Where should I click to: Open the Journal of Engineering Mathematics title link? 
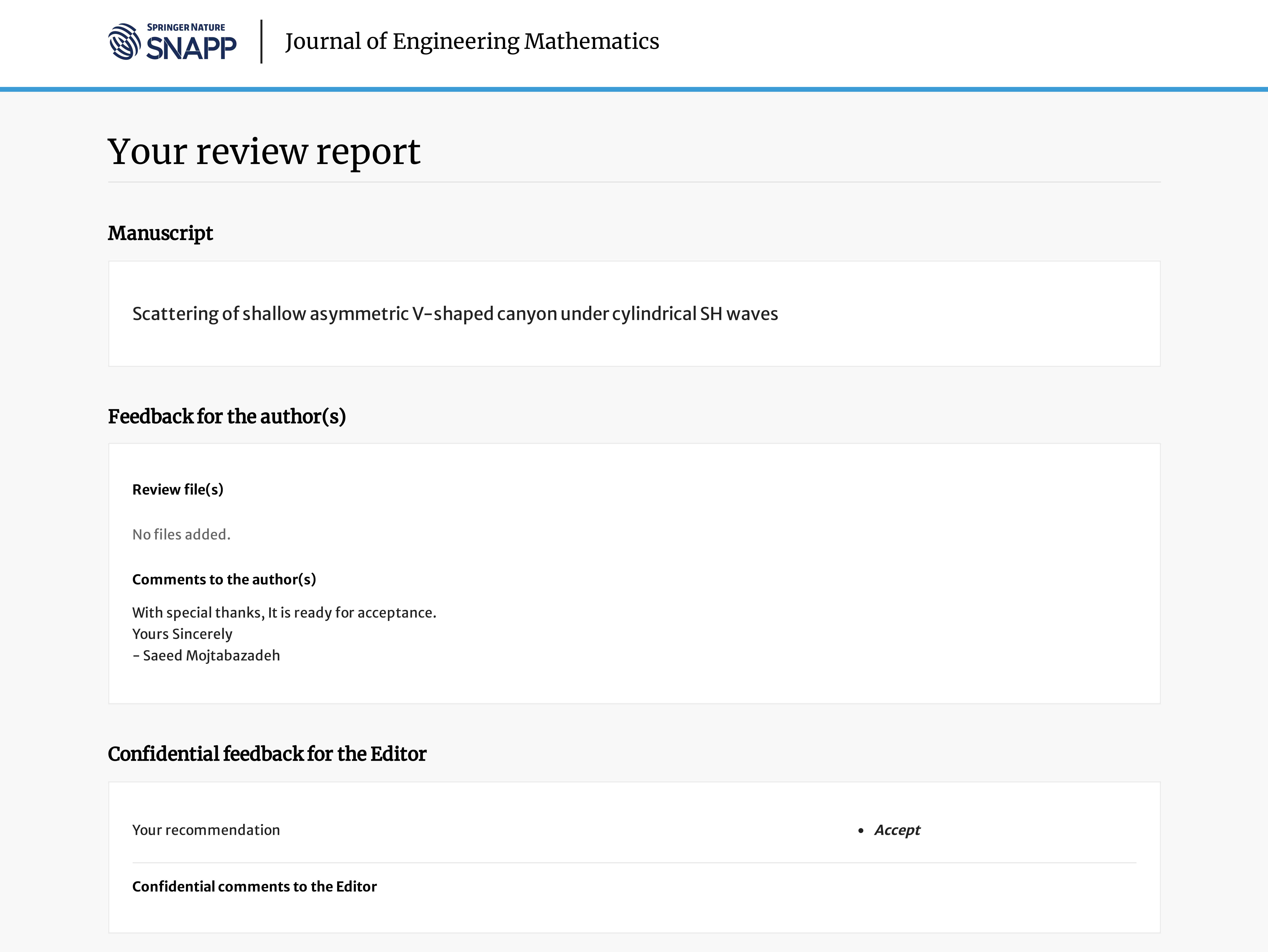click(x=472, y=41)
